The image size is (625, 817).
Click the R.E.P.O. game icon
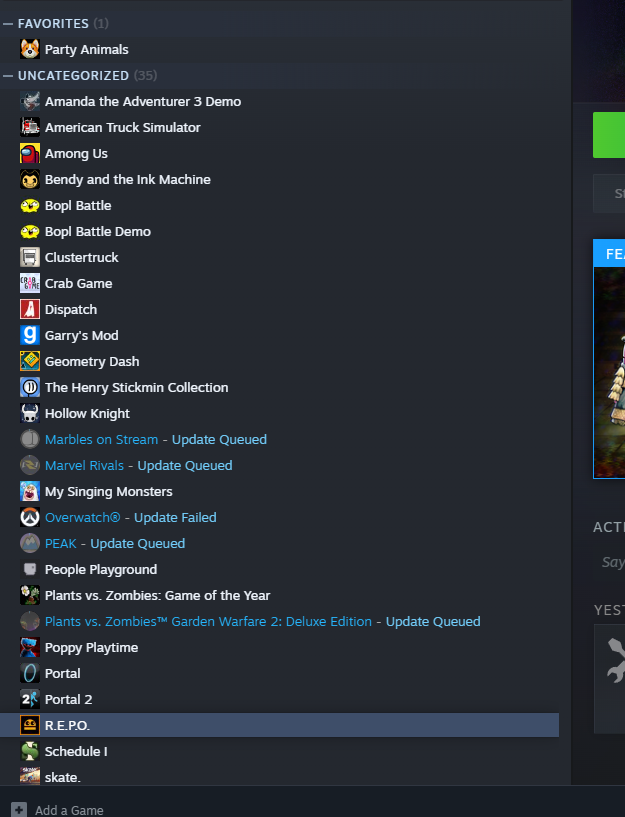coord(30,725)
